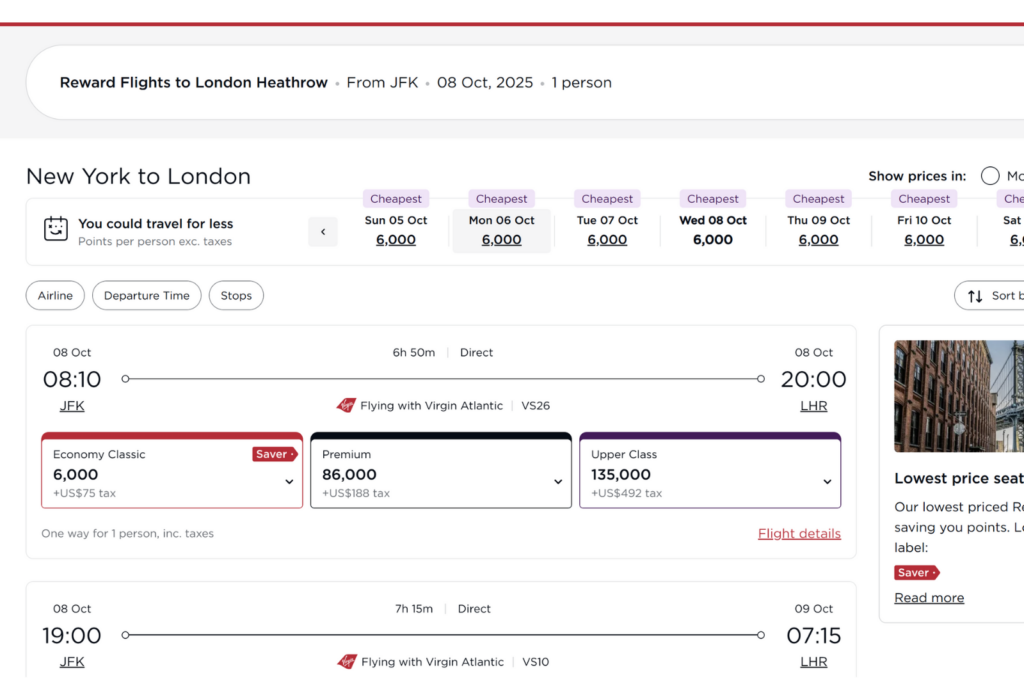The width and height of the screenshot is (1024, 700).
Task: Select Mon 06 Oct date tab
Action: (502, 230)
